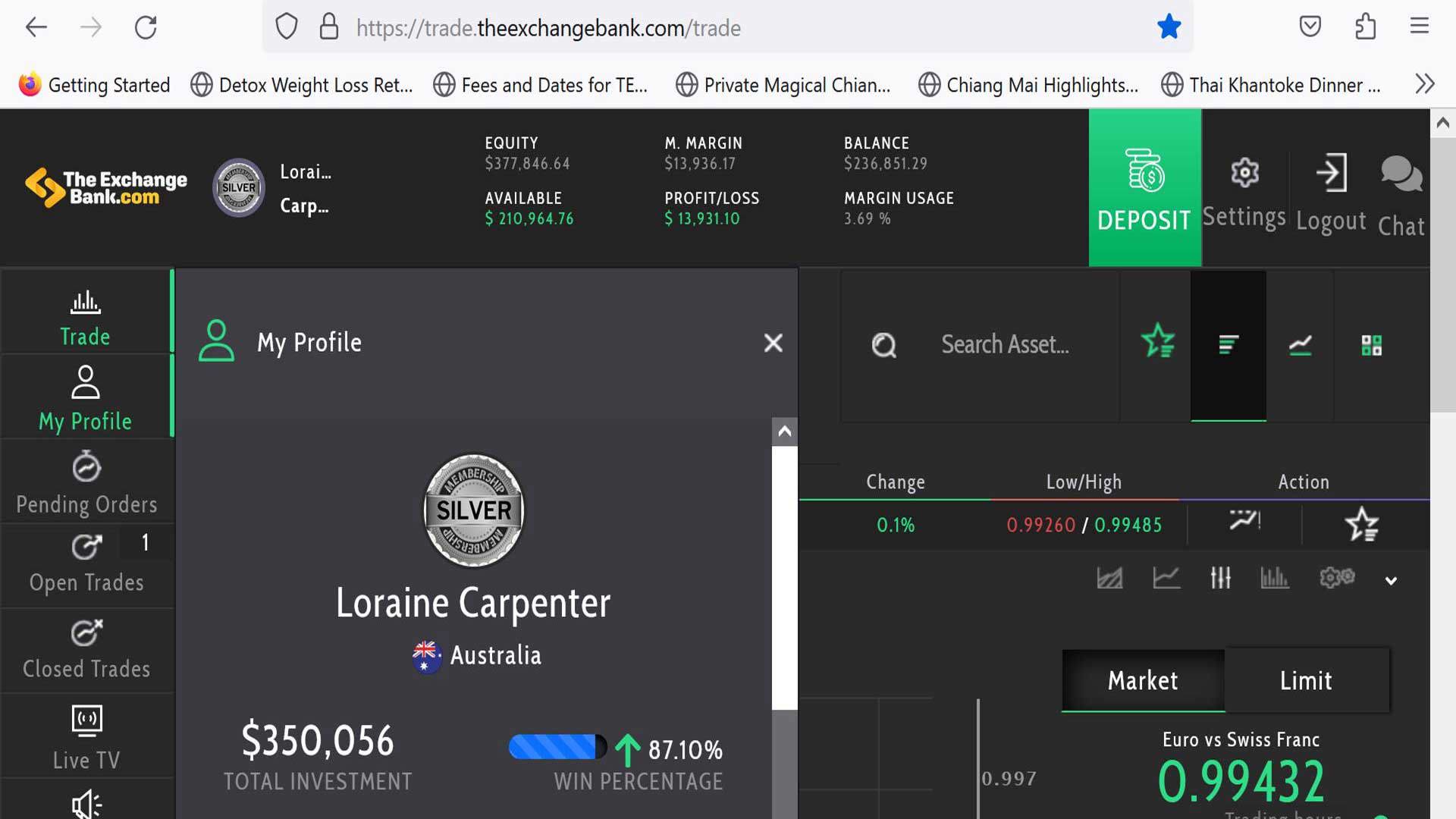Open the browser hamburger menu

pyautogui.click(x=1420, y=27)
